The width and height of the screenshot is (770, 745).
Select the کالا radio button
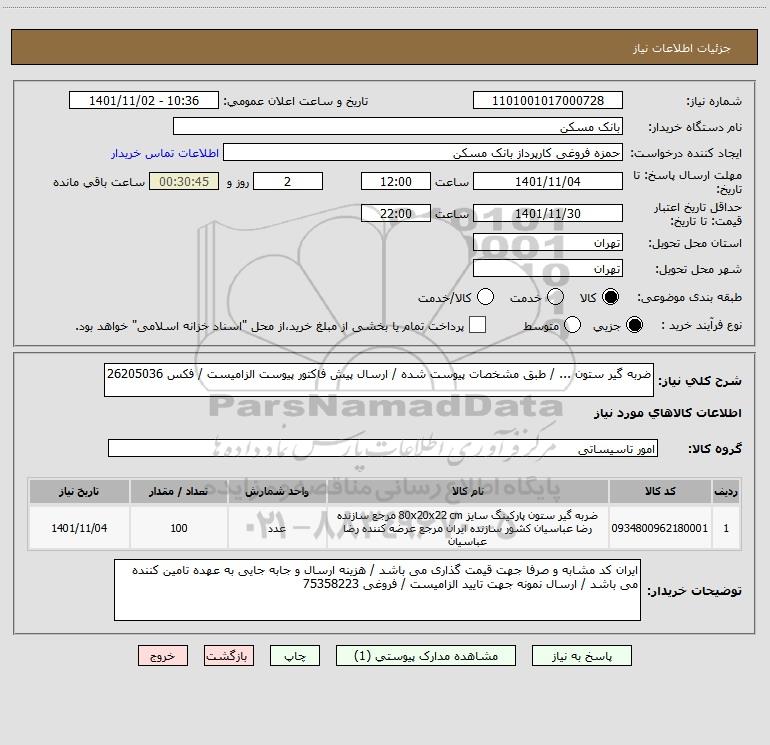click(610, 297)
